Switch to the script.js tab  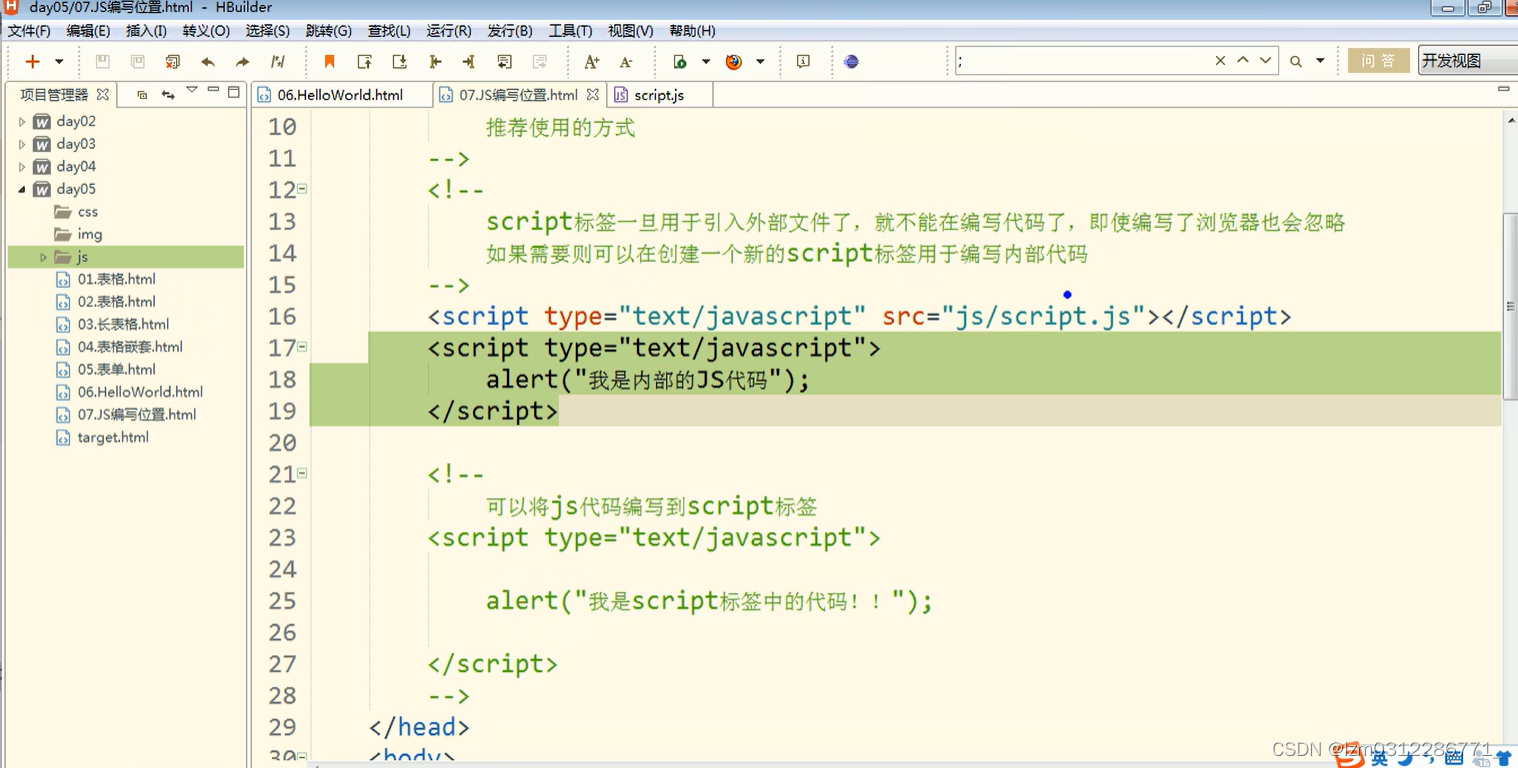[661, 94]
